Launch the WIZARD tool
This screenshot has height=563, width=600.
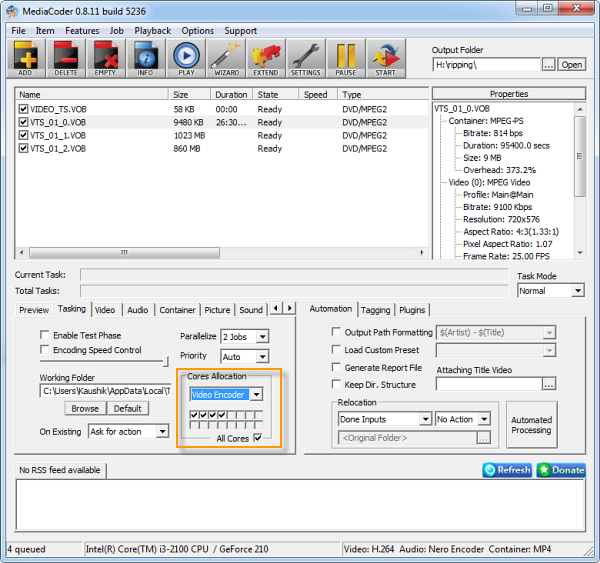pos(226,58)
